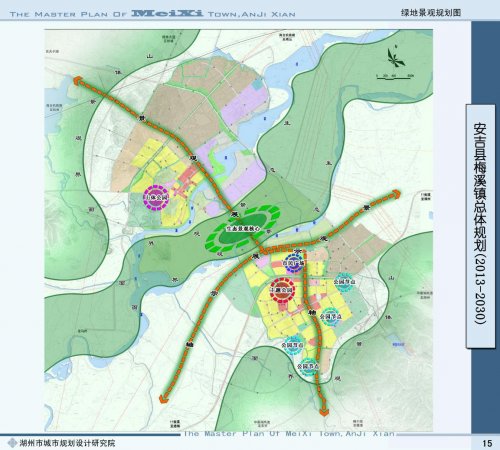Click the southernmost cyan 公园节点 marker

(308, 367)
